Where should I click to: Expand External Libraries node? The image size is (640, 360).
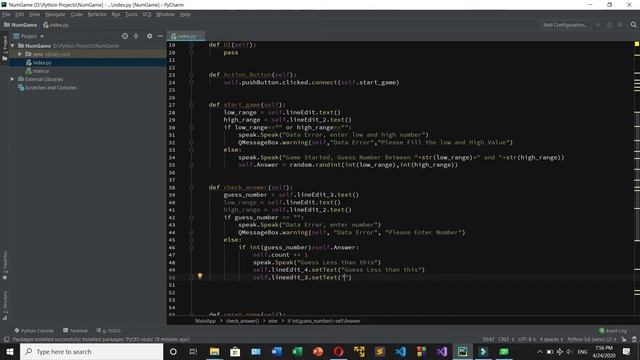[x=13, y=79]
